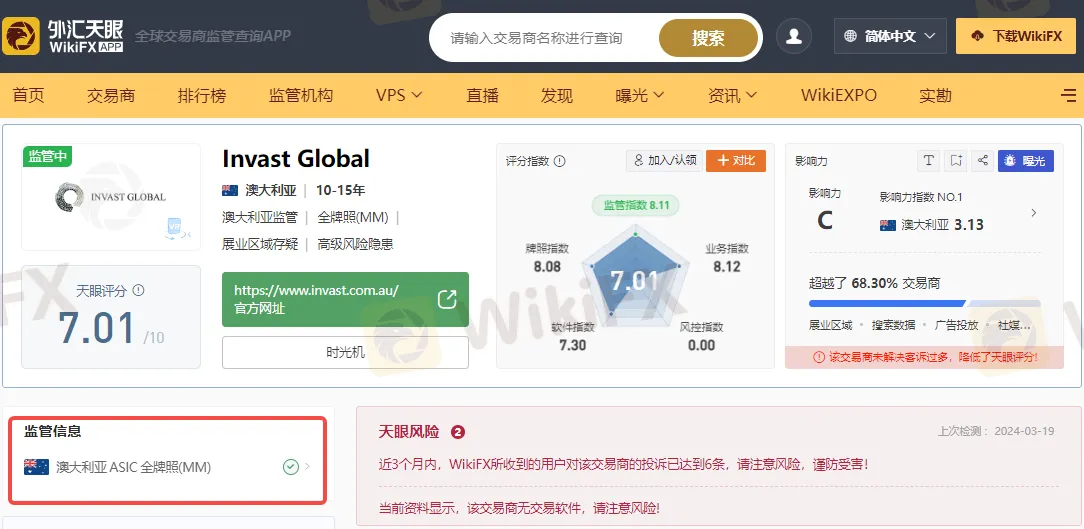Click the blue influence progress bar
The image size is (1084, 529).
tap(886, 303)
